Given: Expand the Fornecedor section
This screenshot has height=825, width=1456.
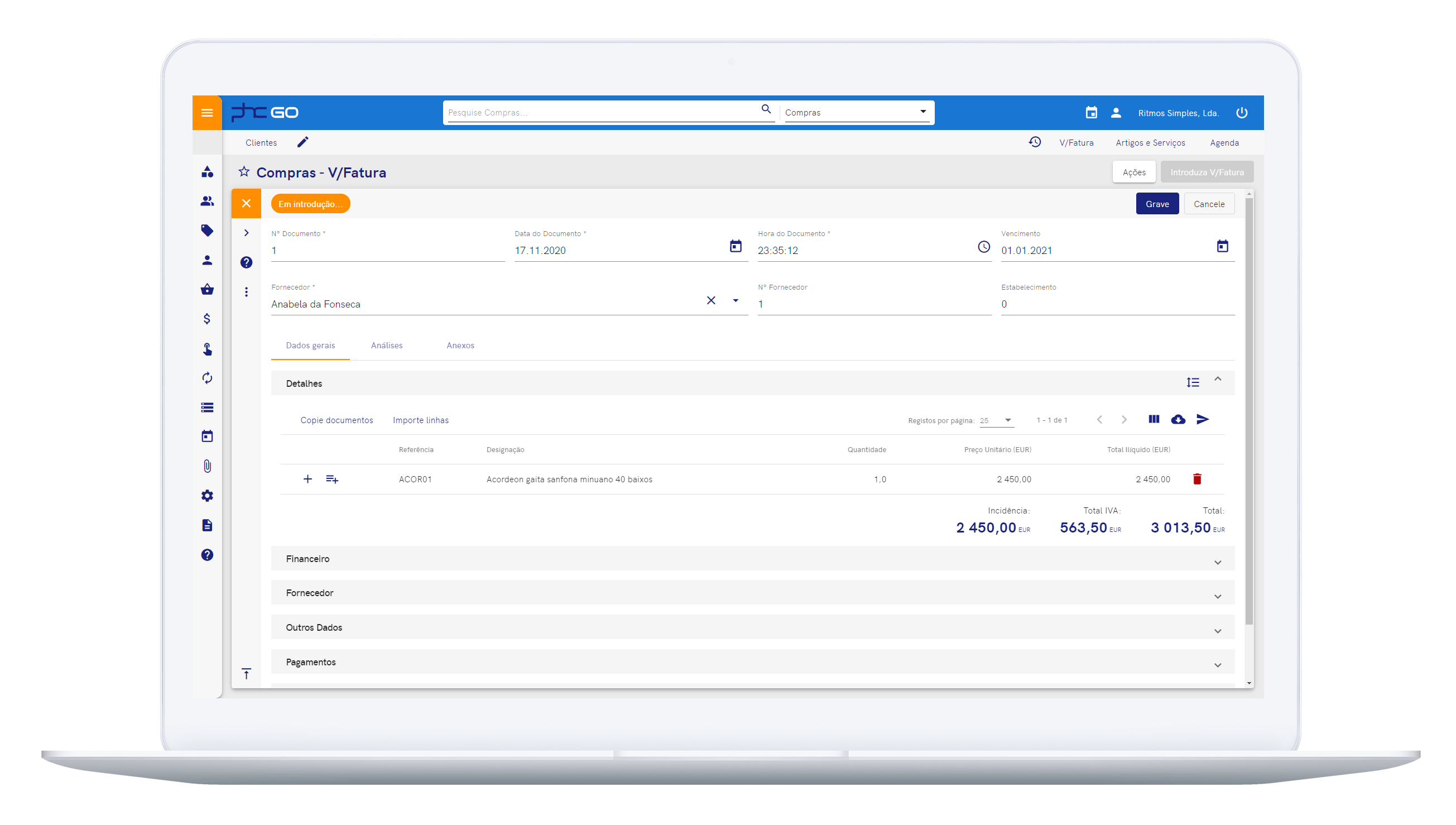Looking at the screenshot, I should 1217,597.
